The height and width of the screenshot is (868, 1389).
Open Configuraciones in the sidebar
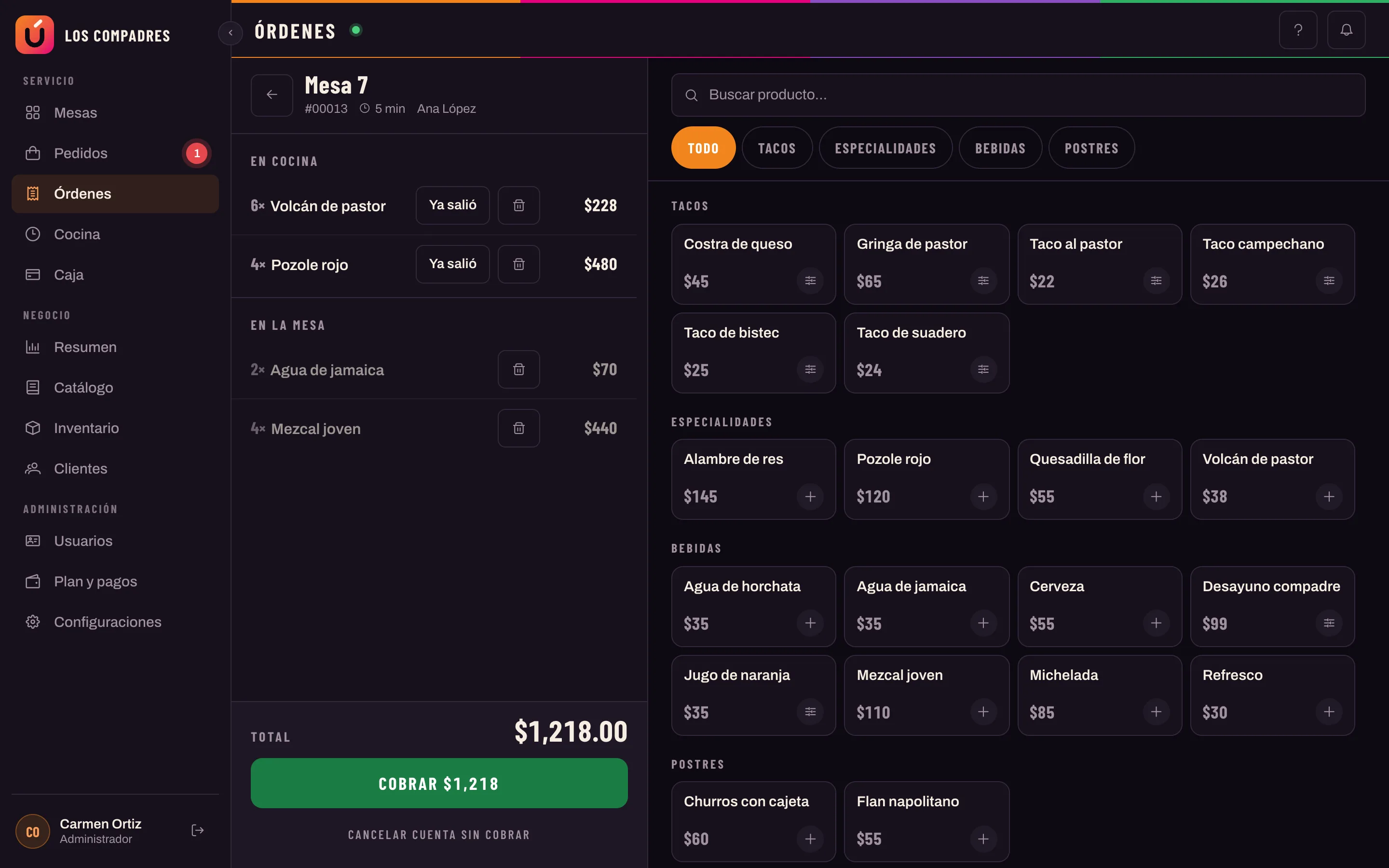tap(115, 622)
